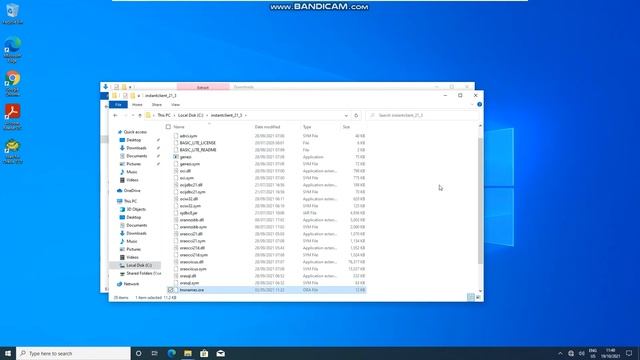The height and width of the screenshot is (360, 640).
Task: Open the File ribbon tab
Action: 118,105
